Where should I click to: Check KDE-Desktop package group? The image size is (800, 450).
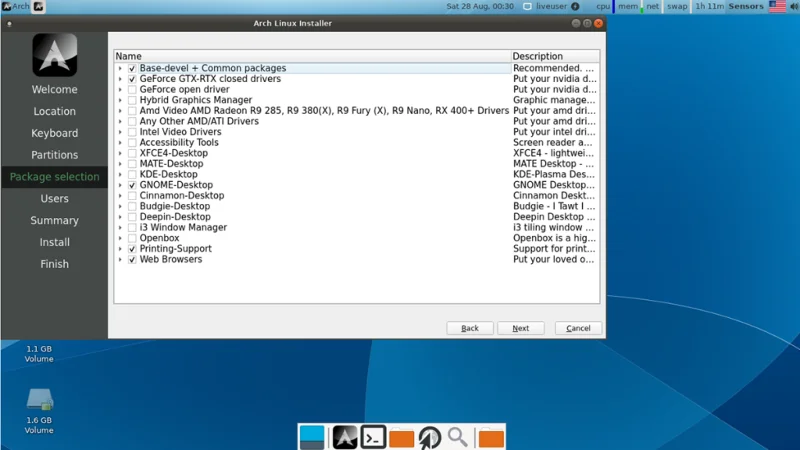132,174
